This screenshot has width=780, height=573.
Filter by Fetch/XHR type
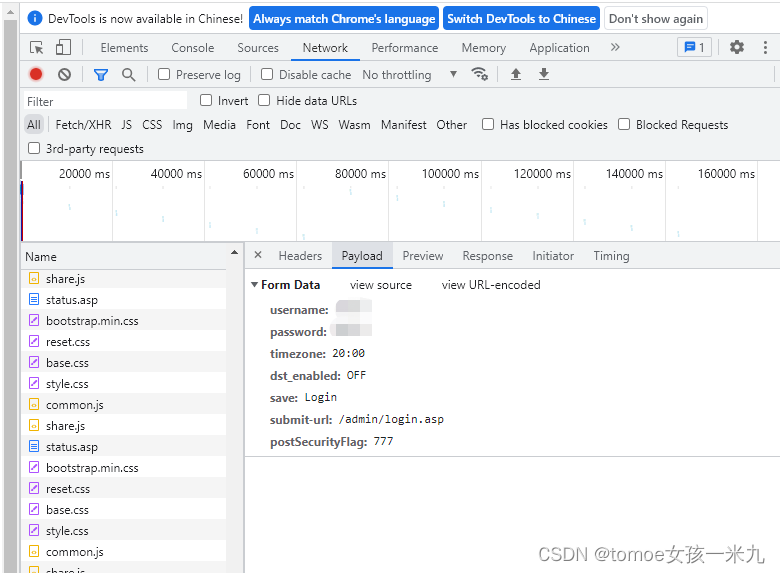click(x=84, y=124)
